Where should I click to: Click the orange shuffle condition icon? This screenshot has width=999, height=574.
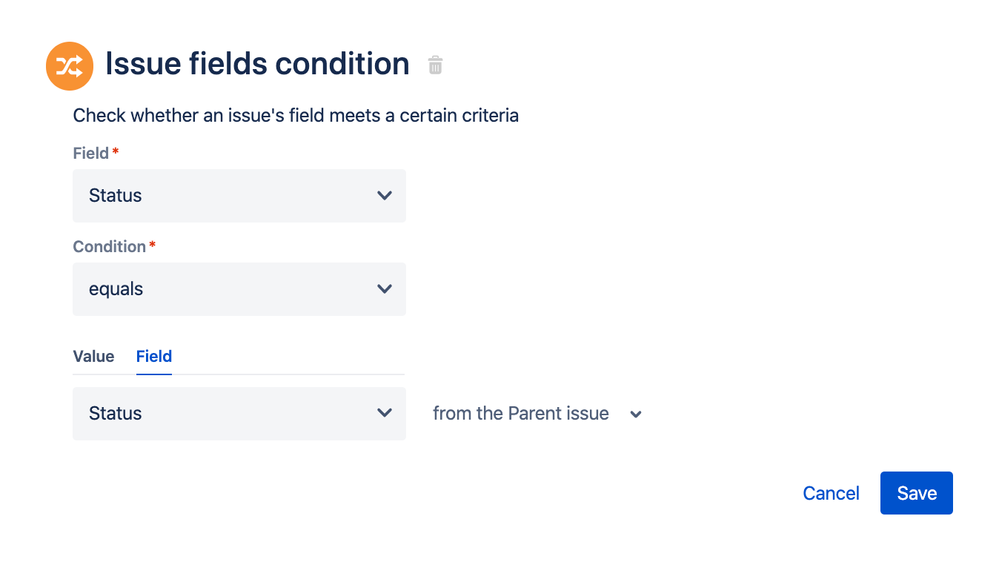[x=69, y=66]
